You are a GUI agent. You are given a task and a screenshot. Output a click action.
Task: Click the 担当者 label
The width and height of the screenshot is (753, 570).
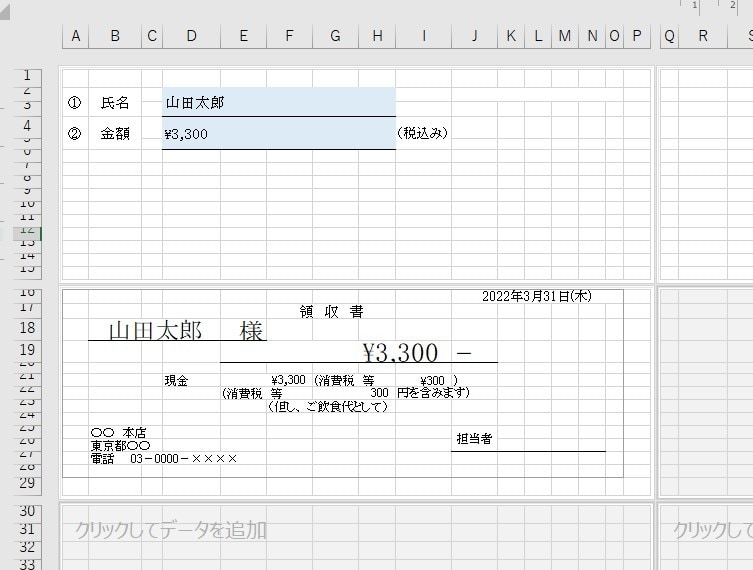click(474, 438)
